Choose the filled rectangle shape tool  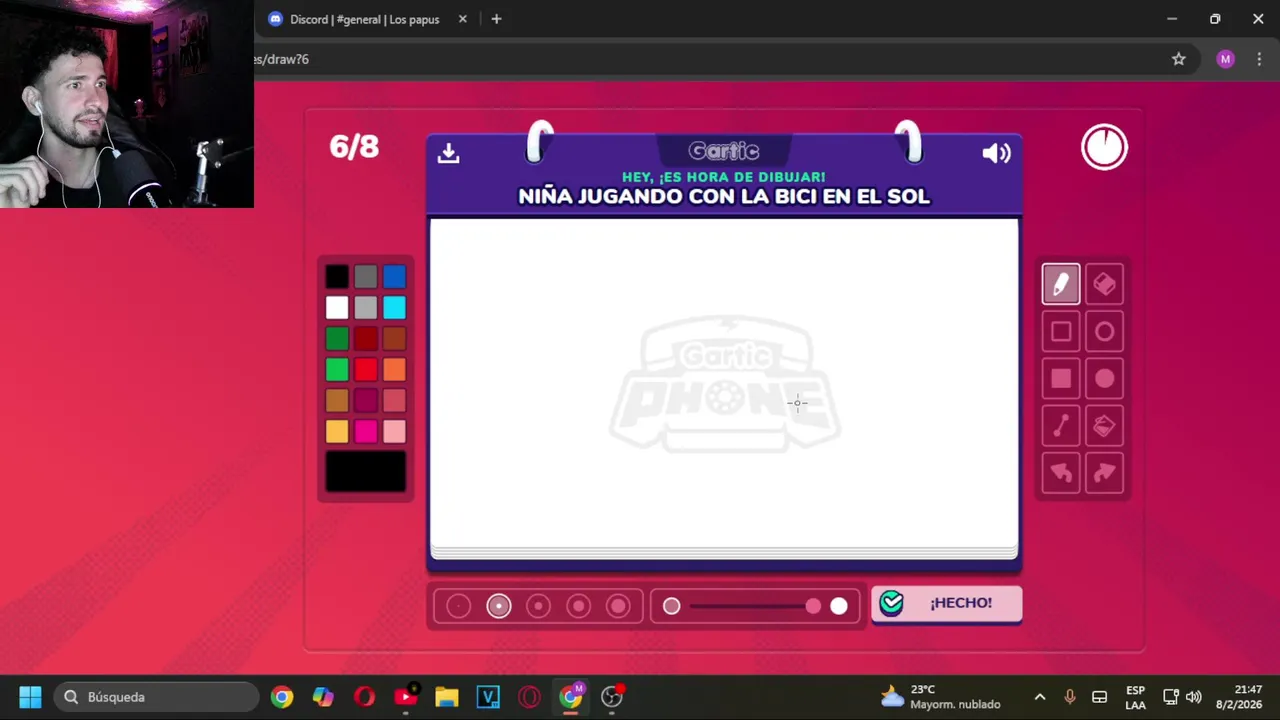pos(1061,378)
